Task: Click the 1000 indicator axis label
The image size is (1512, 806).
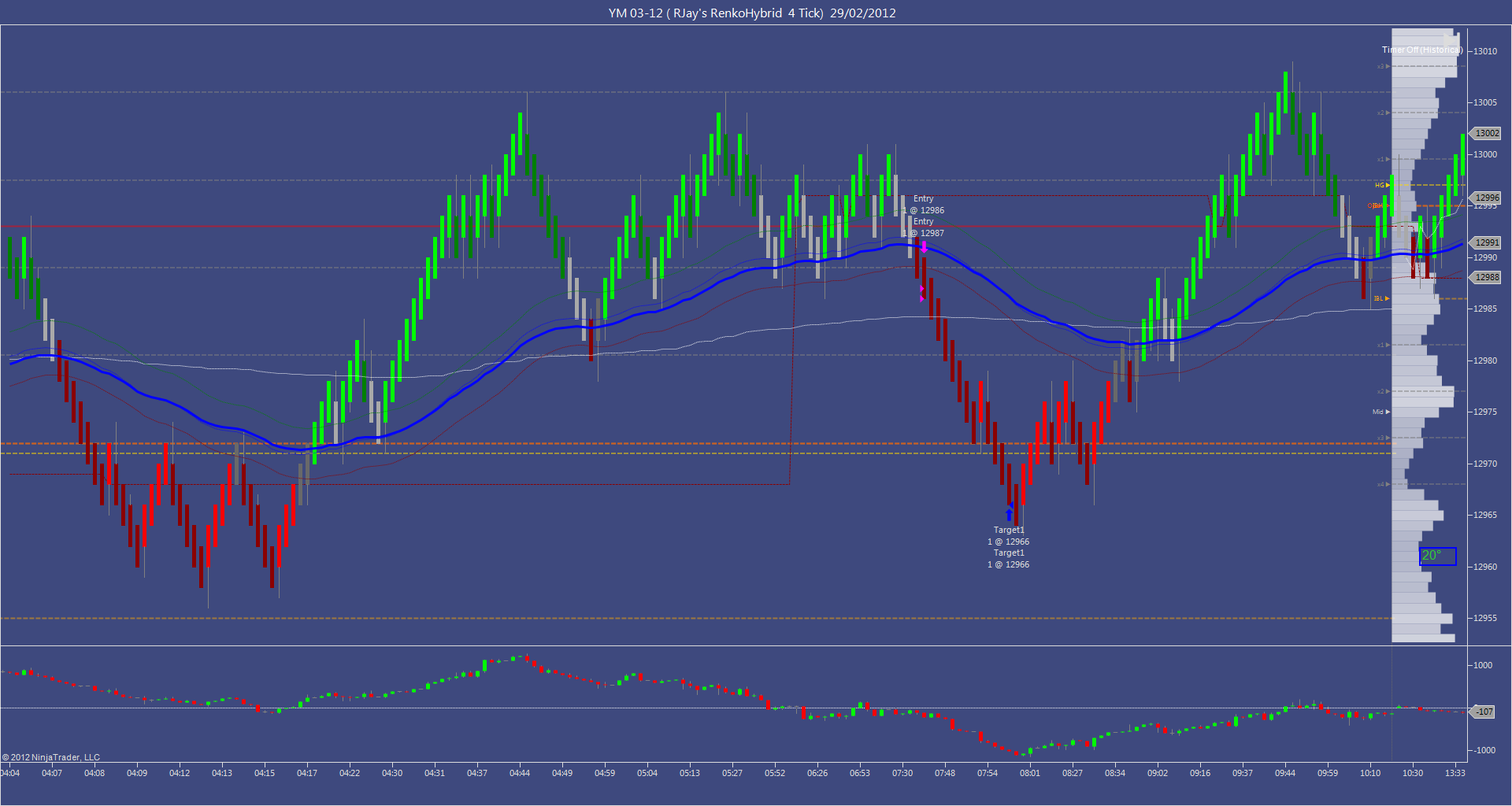Action: click(1483, 665)
